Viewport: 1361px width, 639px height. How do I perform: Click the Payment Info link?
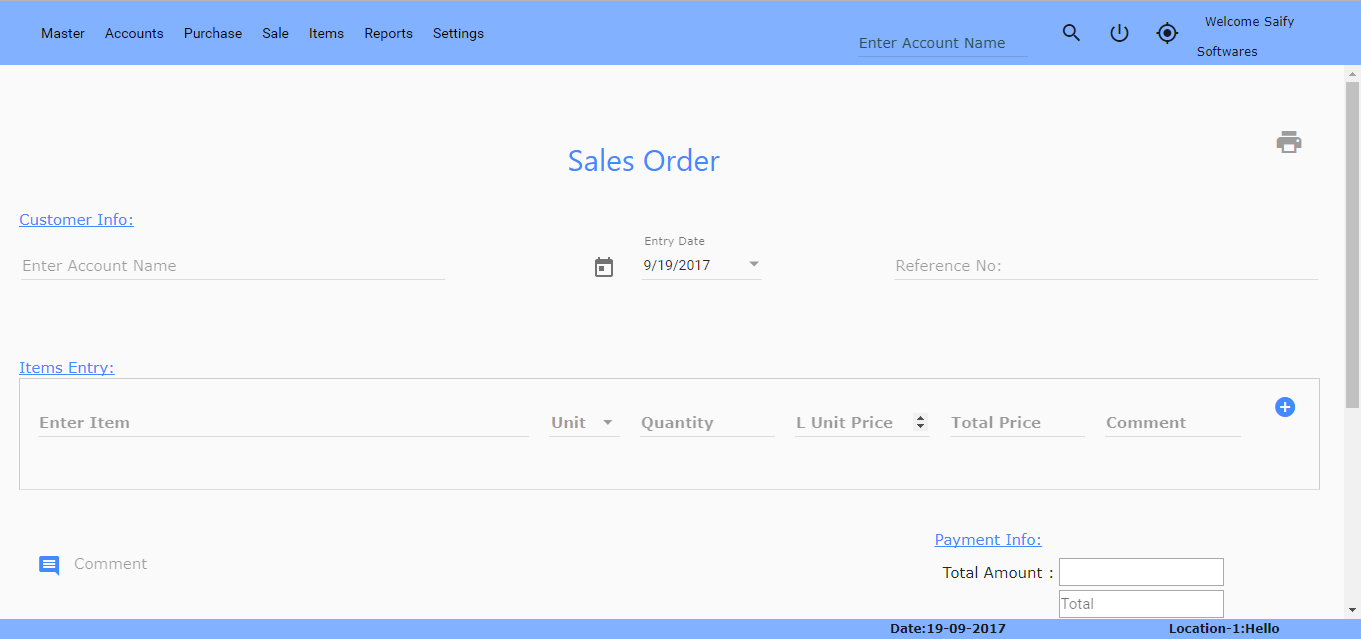pyautogui.click(x=987, y=540)
